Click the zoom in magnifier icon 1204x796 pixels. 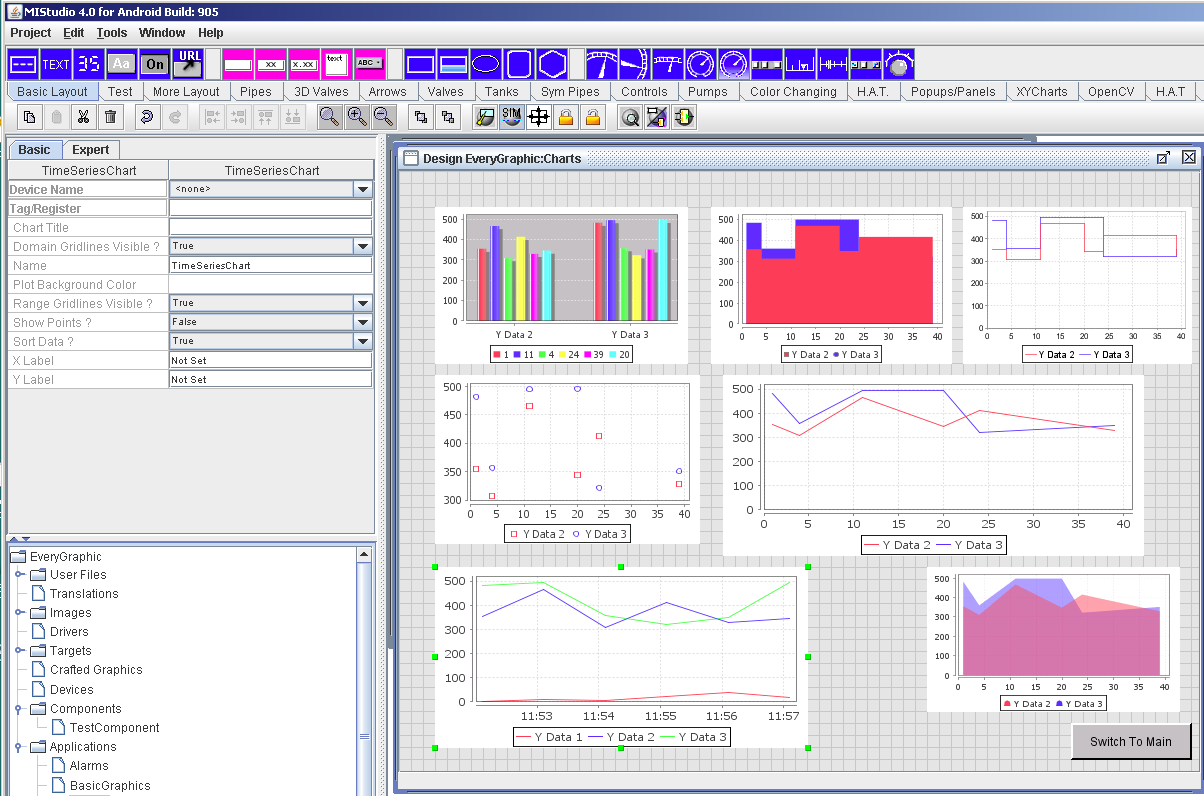357,117
